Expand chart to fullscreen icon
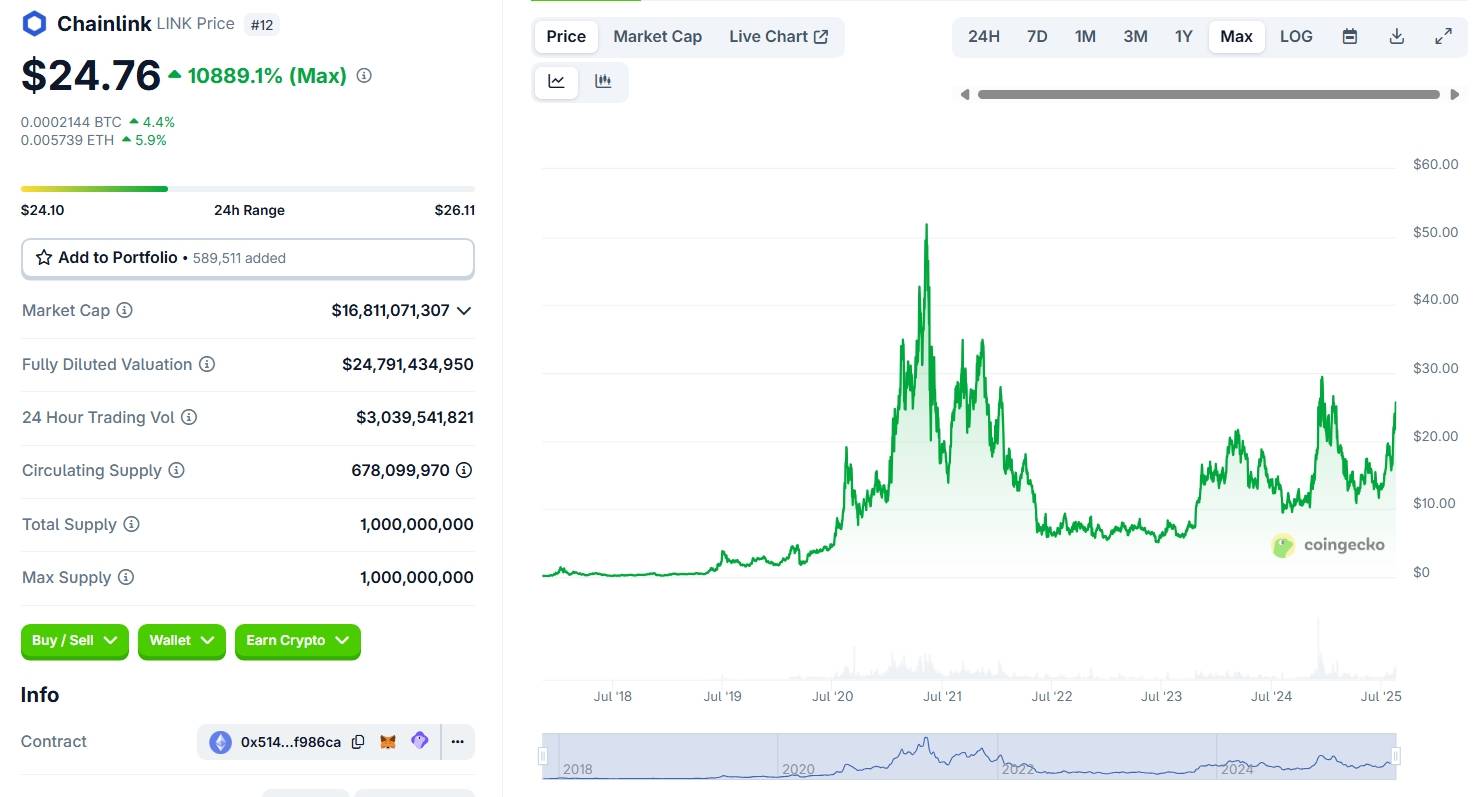Image resolution: width=1475 pixels, height=797 pixels. [x=1444, y=37]
